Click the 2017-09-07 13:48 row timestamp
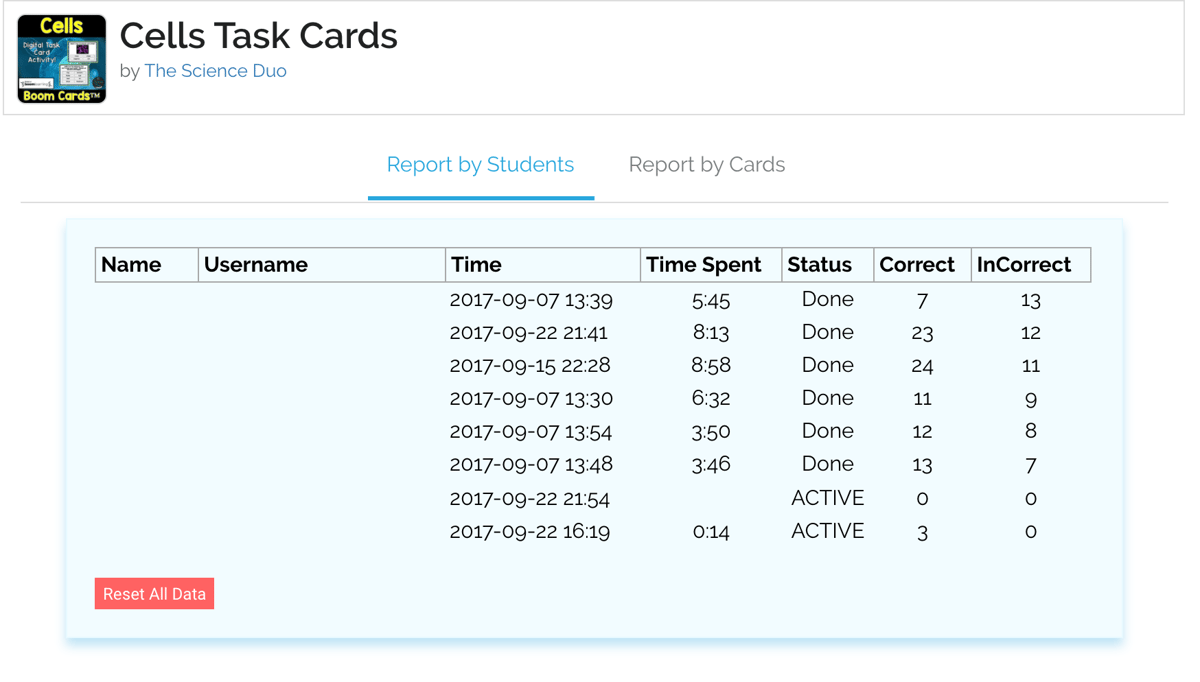The image size is (1200, 682). click(x=531, y=465)
